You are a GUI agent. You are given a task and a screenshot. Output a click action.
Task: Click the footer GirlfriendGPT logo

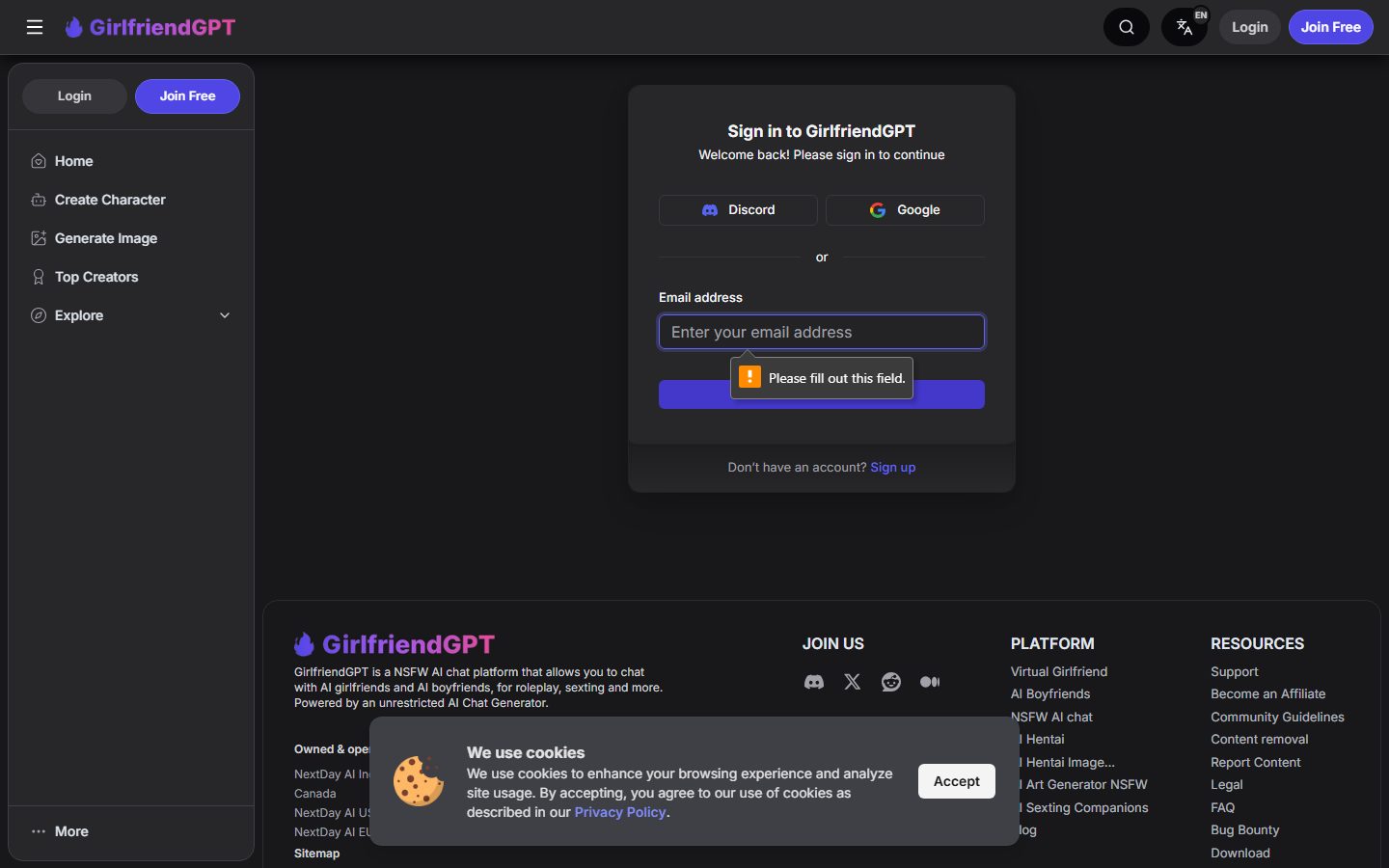tap(395, 644)
